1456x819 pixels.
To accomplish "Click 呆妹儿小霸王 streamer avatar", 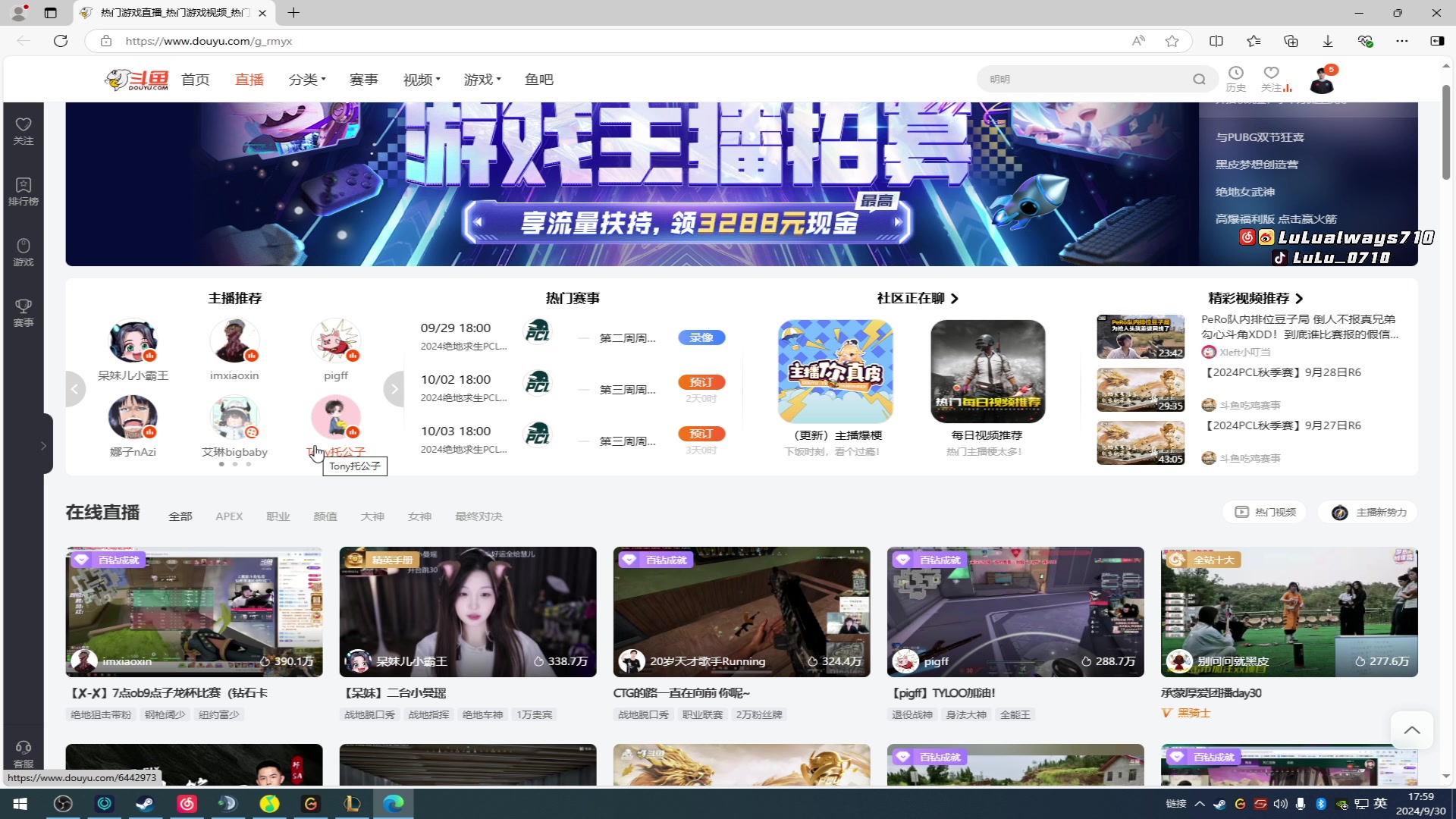I will point(133,341).
